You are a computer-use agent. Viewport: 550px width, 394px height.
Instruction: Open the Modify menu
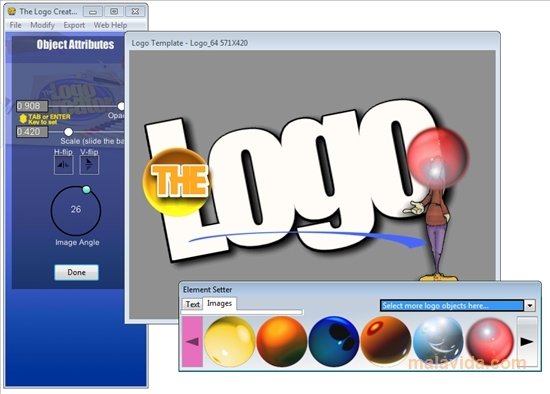tap(42, 25)
